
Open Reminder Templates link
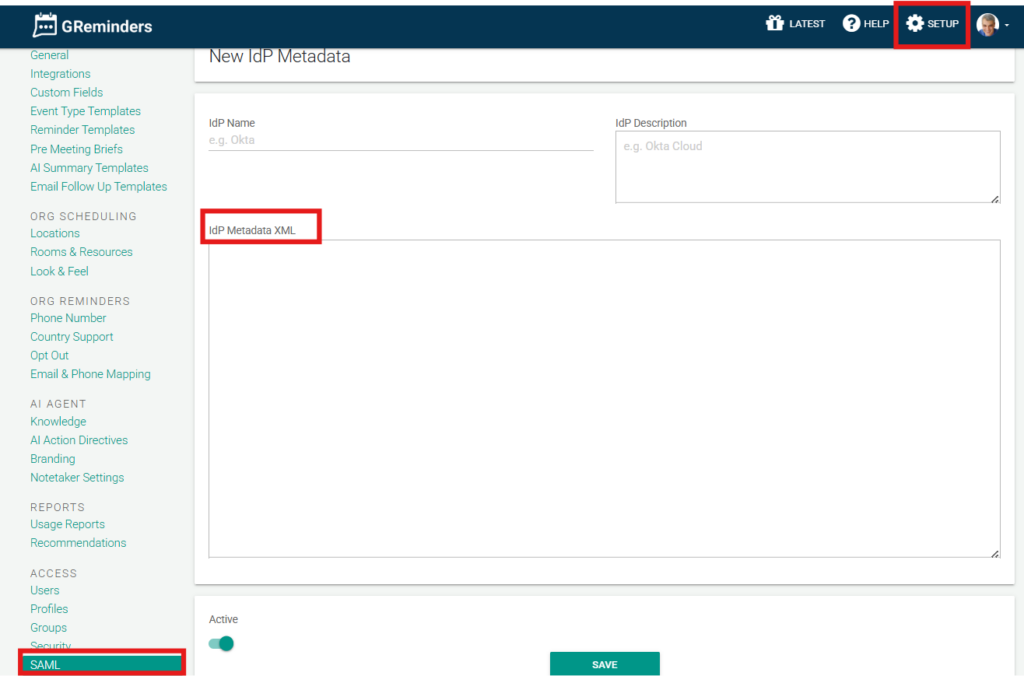pyautogui.click(x=82, y=130)
